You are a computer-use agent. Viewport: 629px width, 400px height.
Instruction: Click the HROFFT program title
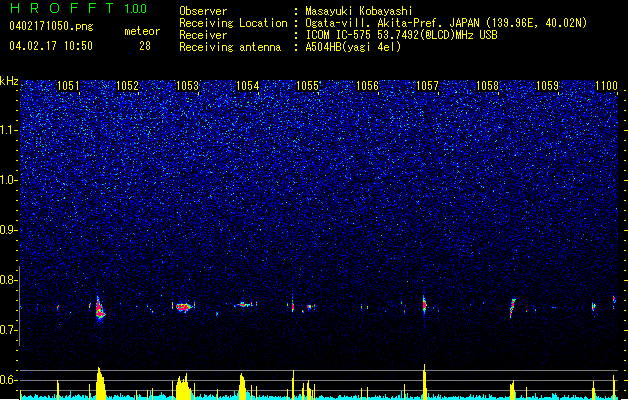(62, 8)
